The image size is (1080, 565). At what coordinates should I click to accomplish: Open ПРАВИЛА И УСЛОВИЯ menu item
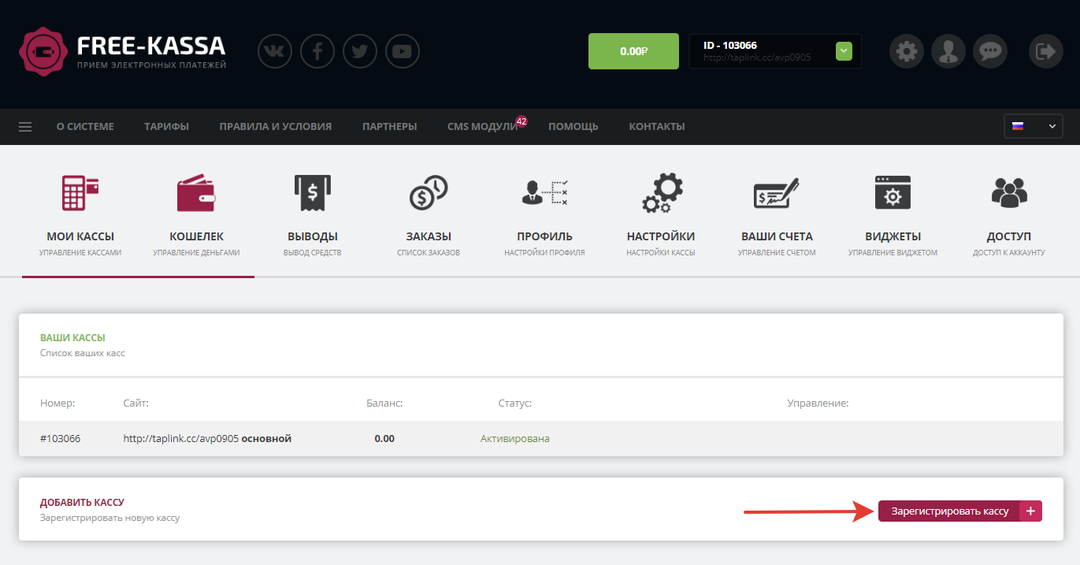pyautogui.click(x=276, y=127)
